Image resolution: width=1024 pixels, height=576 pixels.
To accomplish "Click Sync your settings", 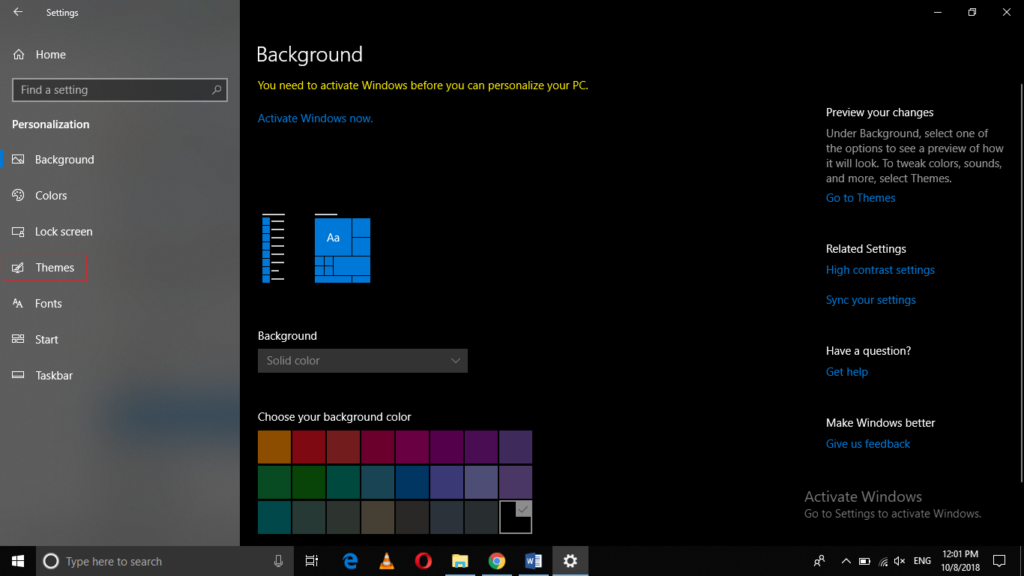I will (870, 299).
